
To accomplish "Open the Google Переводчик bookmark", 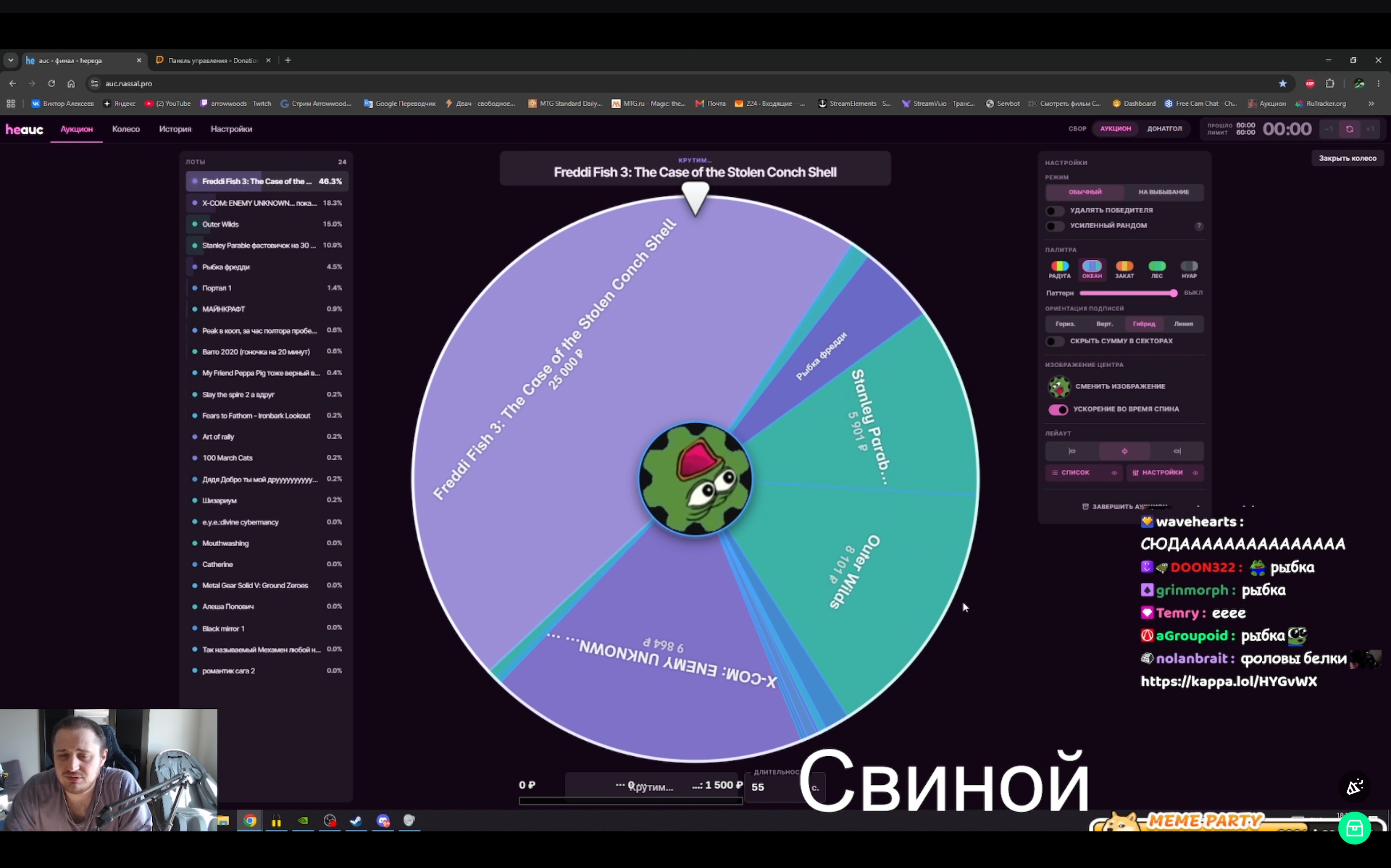I will (400, 104).
